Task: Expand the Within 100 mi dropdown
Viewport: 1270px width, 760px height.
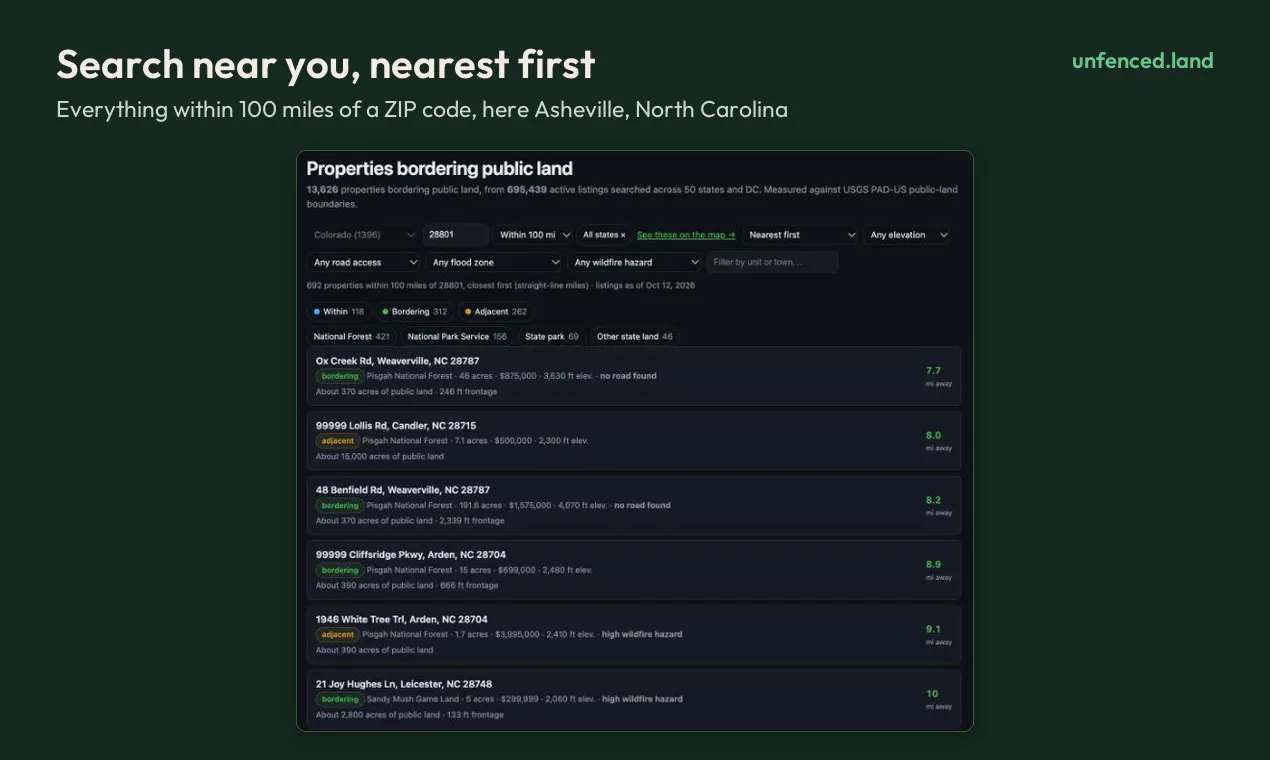Action: pyautogui.click(x=535, y=235)
